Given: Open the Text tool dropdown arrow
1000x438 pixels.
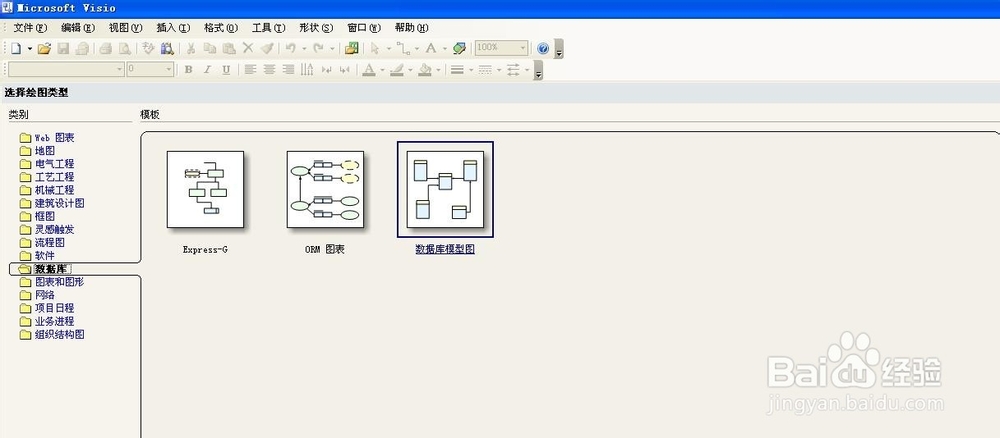Looking at the screenshot, I should (445, 48).
